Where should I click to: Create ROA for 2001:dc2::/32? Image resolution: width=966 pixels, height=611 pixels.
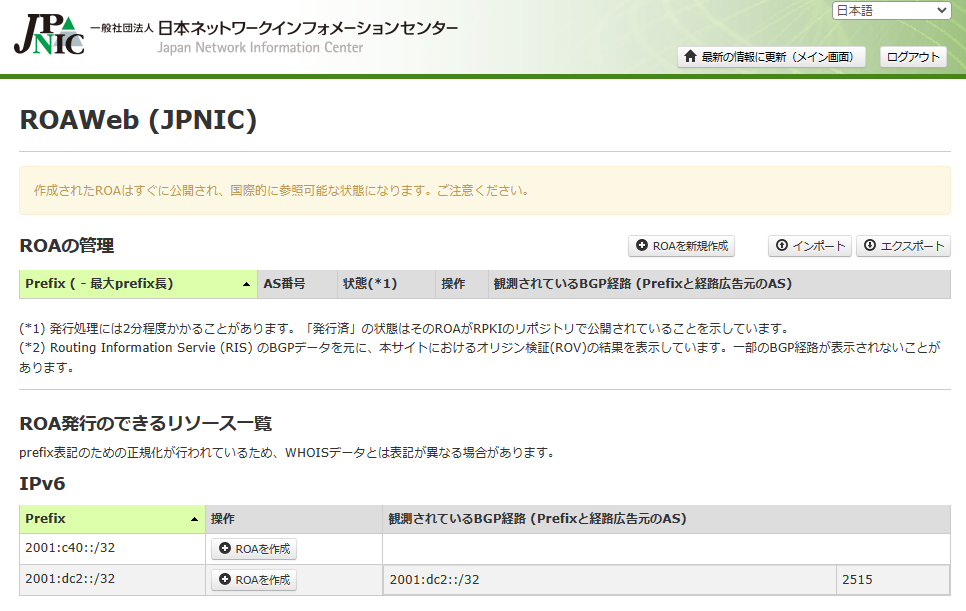254,580
